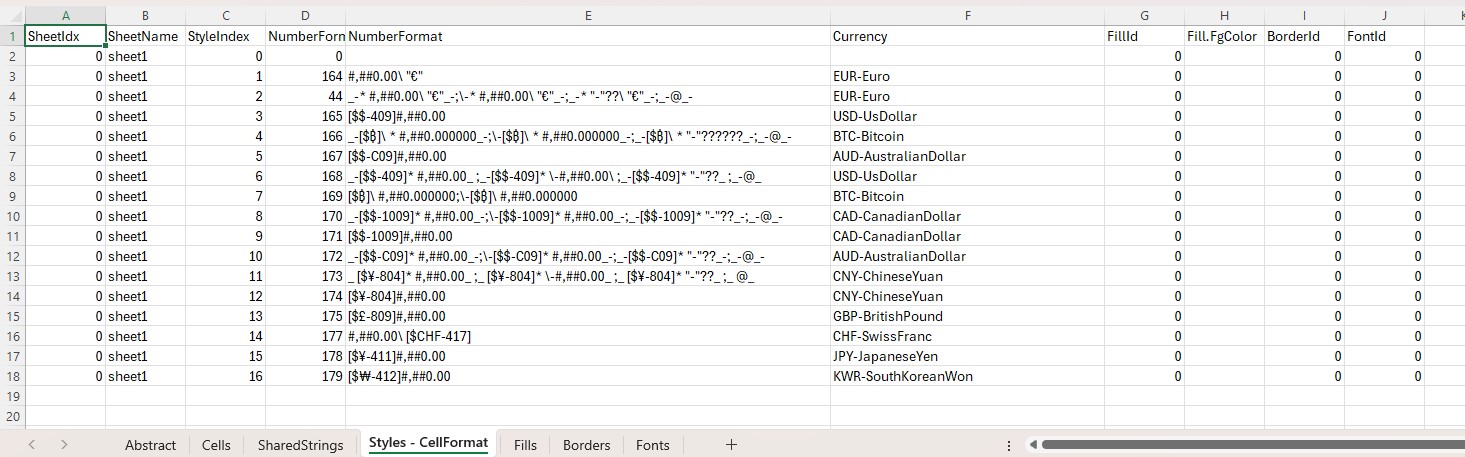Select the BTC-Bitcoin cell in row 6
Image resolution: width=1465 pixels, height=457 pixels.
pos(967,136)
